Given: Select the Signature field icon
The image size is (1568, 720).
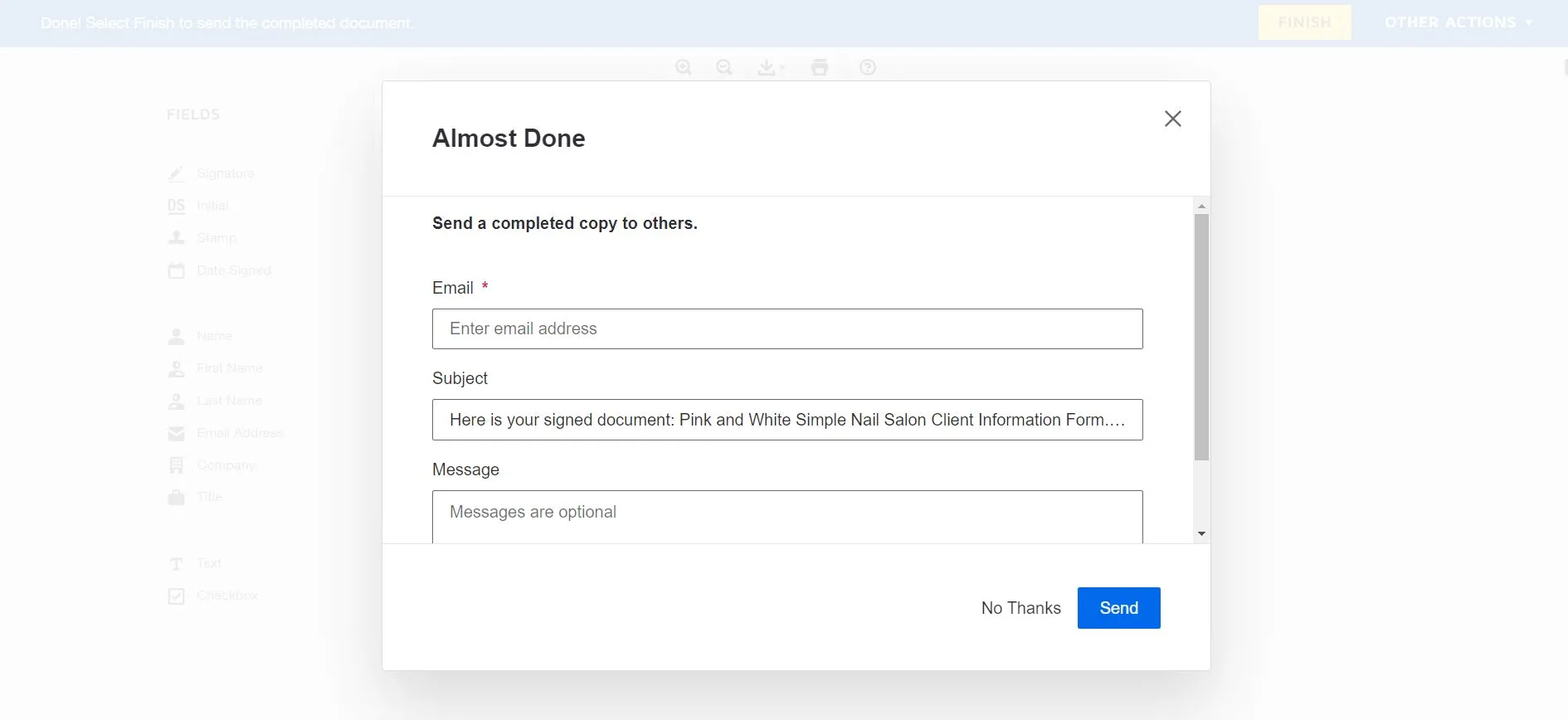Looking at the screenshot, I should (177, 173).
